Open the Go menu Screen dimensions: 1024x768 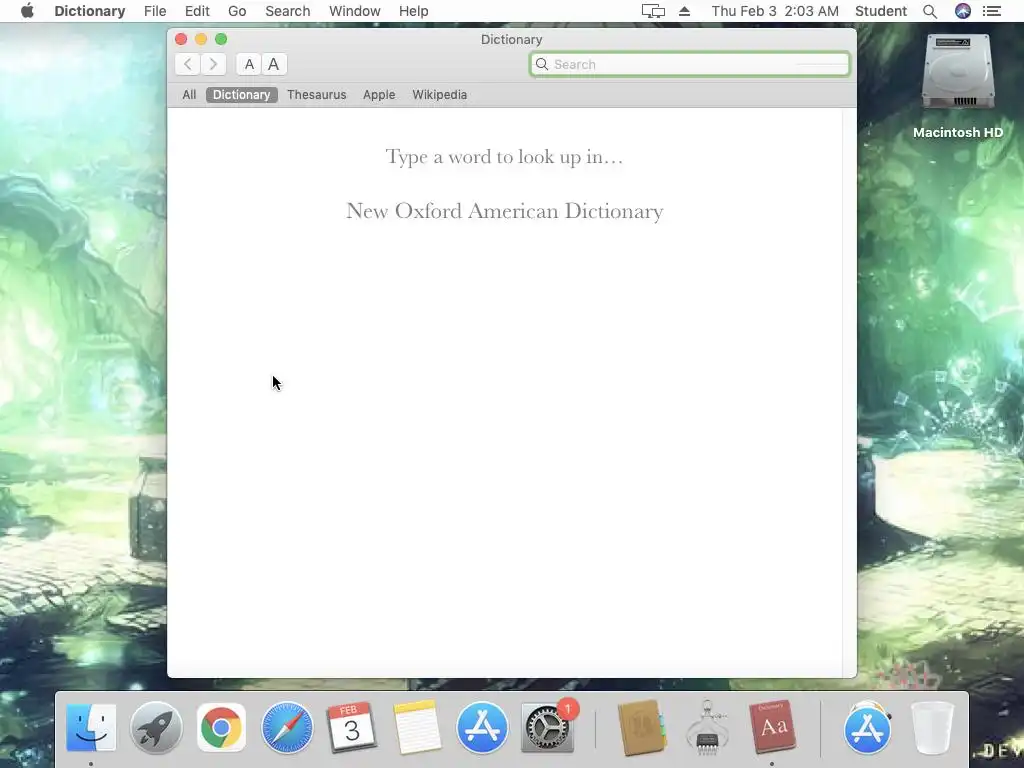coord(237,11)
